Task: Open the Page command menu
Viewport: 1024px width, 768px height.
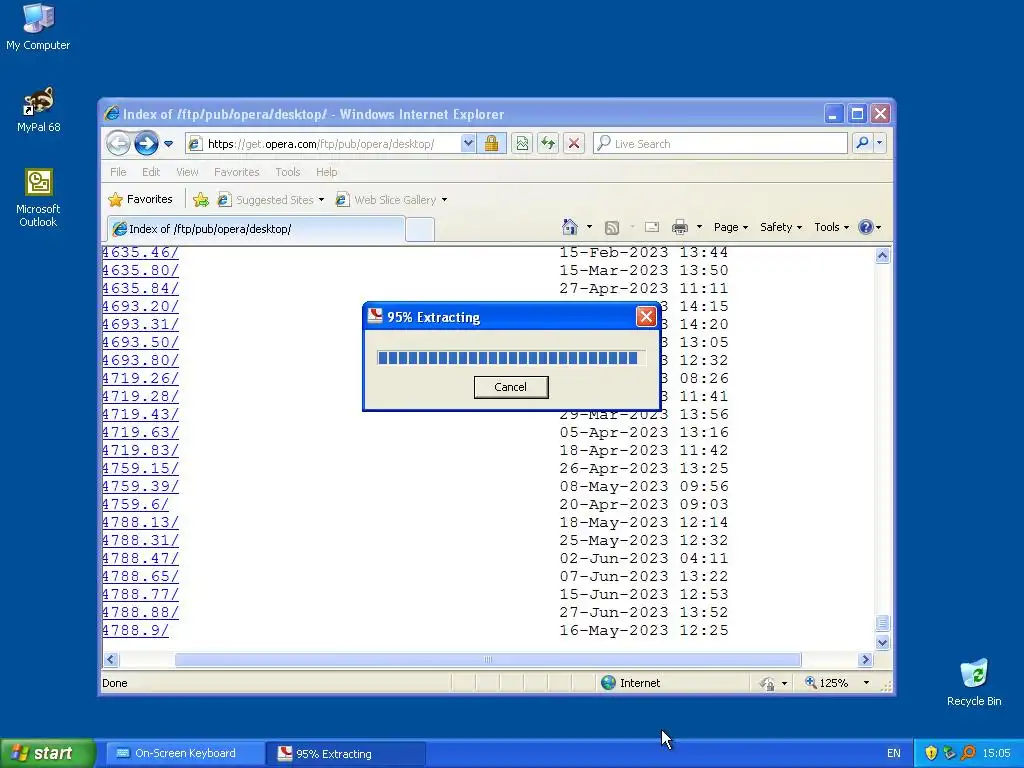Action: 731,227
